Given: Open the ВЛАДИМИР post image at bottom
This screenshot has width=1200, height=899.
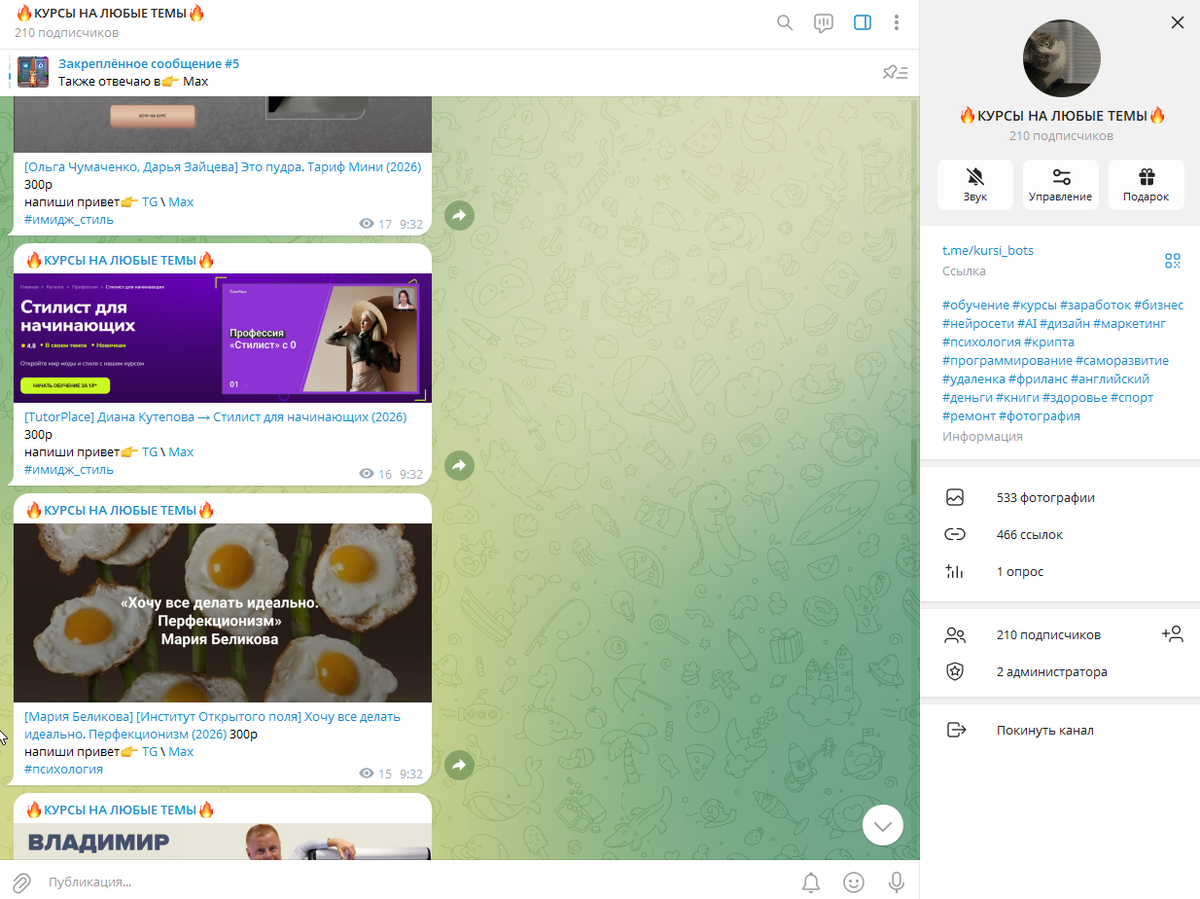Looking at the screenshot, I should point(223,842).
